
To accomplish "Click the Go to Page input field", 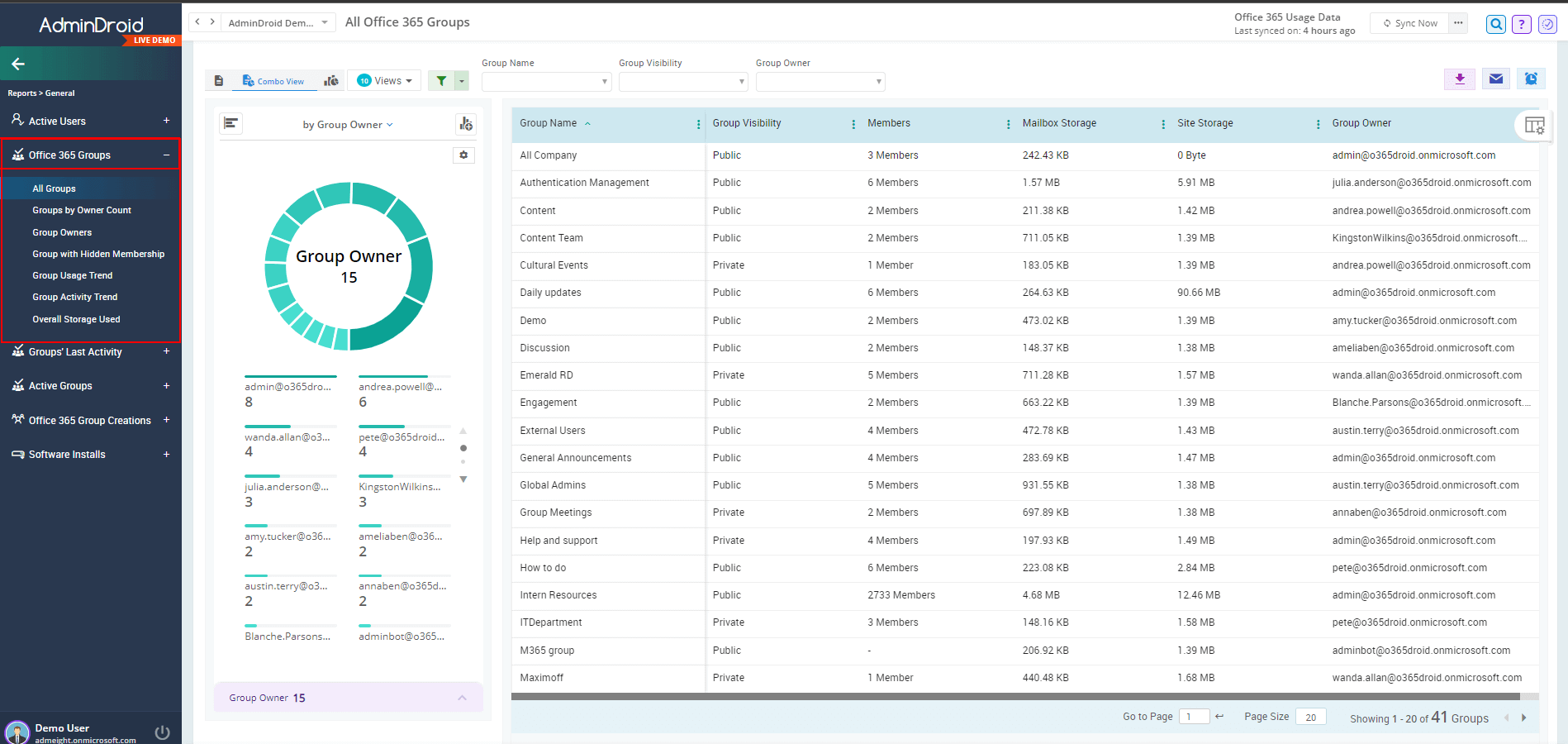I will coord(1194,716).
